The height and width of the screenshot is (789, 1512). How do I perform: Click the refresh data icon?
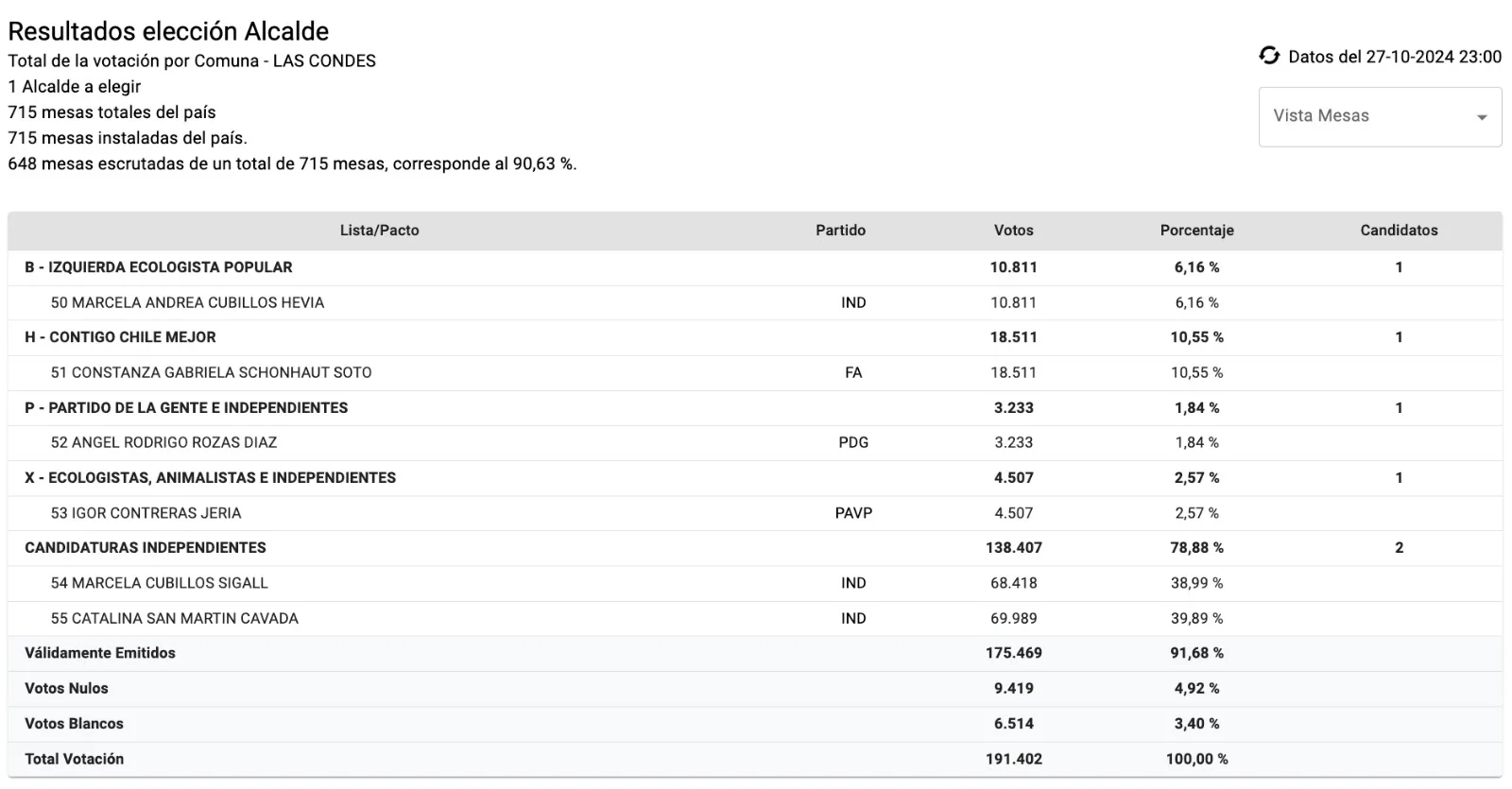click(x=1269, y=56)
